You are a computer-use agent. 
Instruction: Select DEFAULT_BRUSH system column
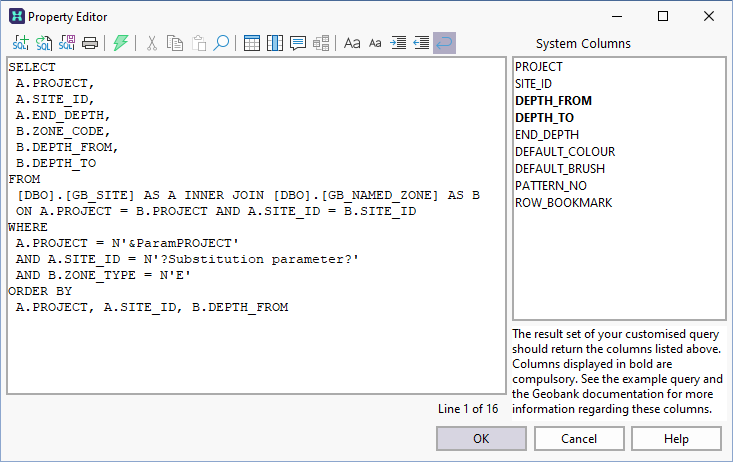tap(560, 168)
